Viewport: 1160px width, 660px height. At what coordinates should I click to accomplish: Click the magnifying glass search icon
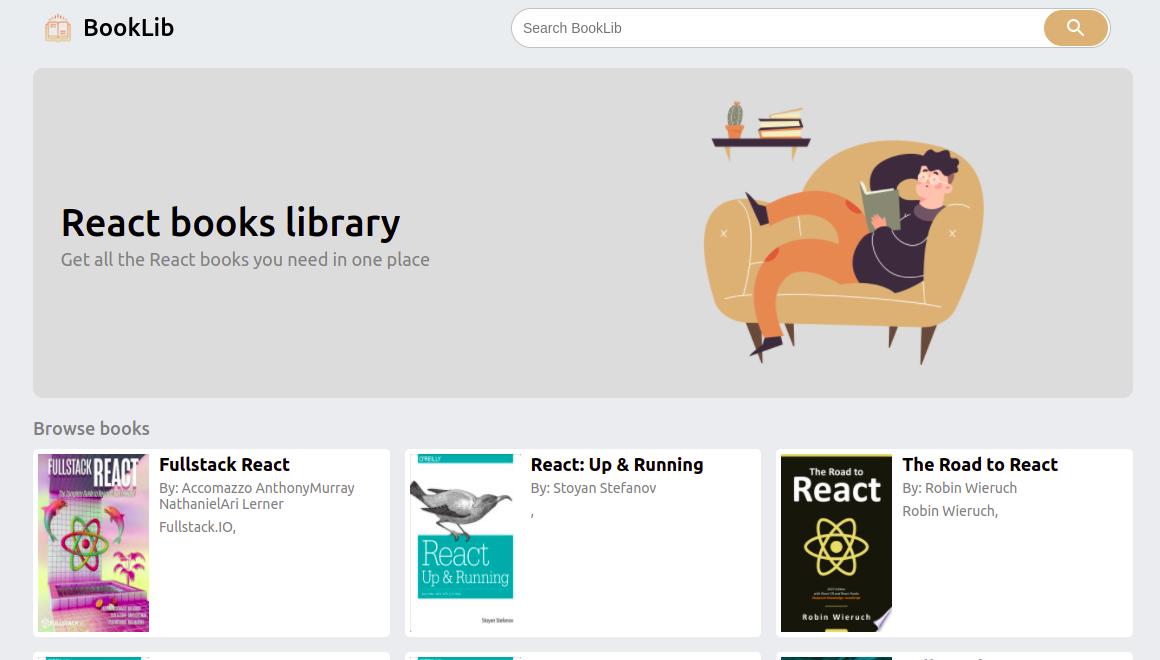click(1075, 28)
